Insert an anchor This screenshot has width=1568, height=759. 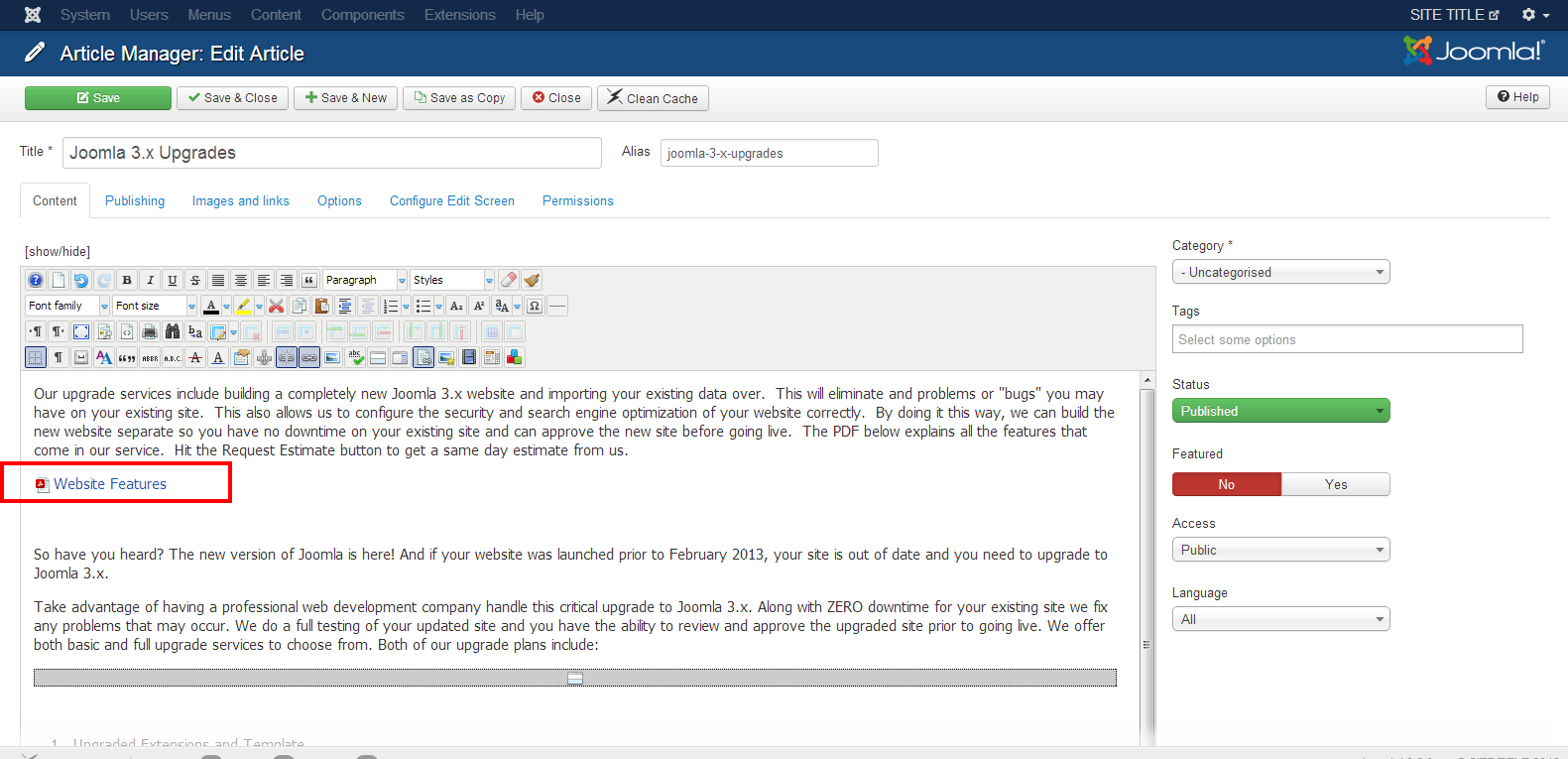pos(264,357)
